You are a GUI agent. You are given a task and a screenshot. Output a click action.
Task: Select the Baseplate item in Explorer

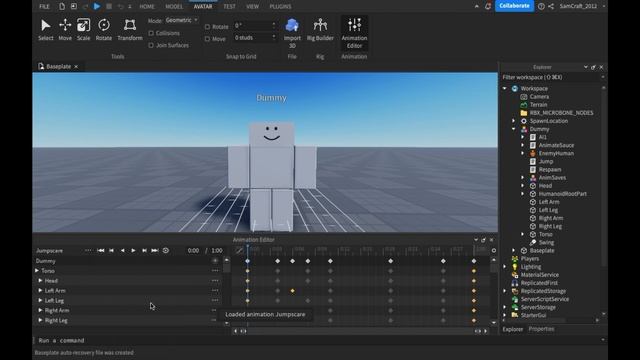542,251
